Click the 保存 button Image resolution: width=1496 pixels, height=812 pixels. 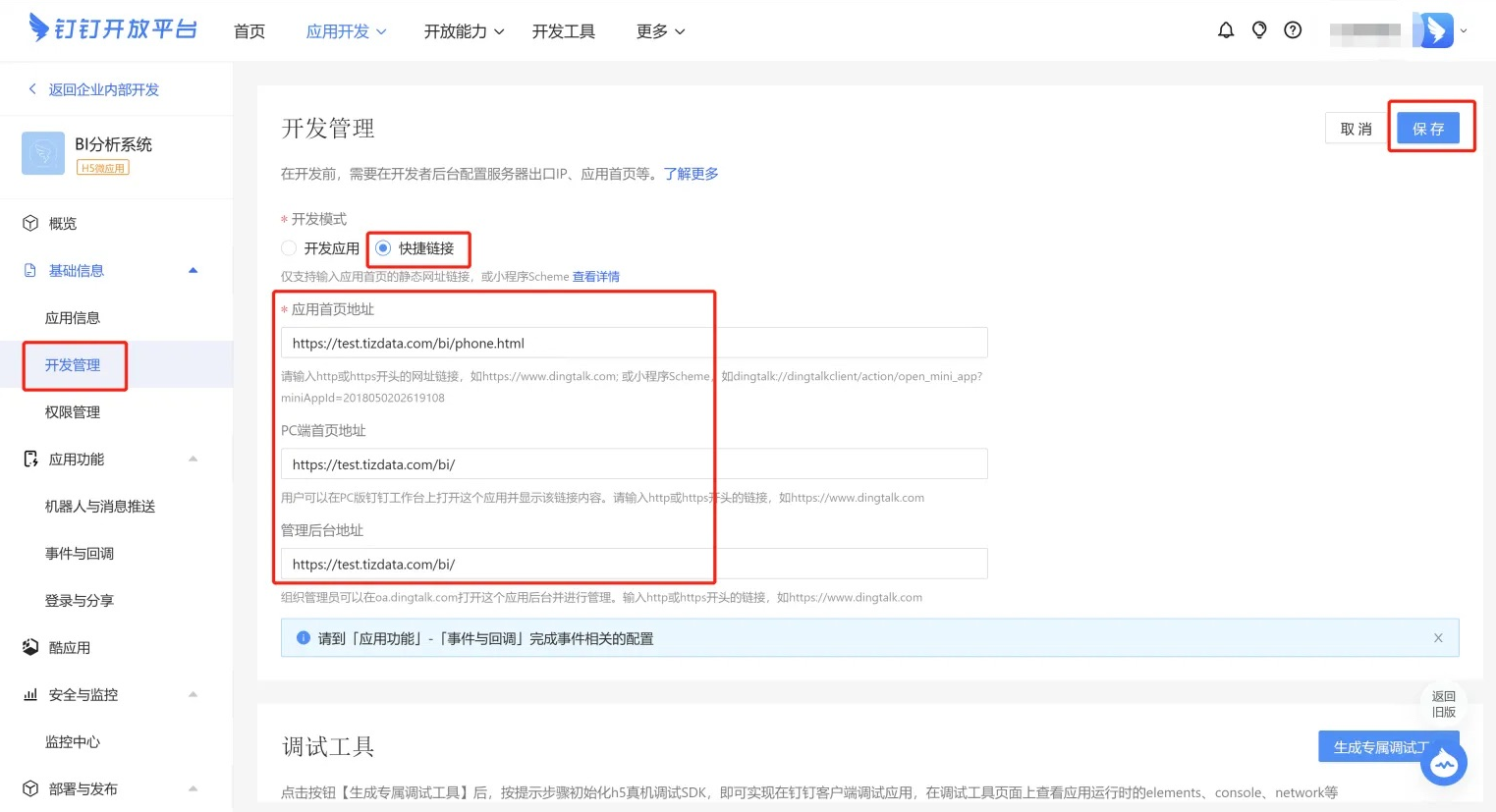[1427, 129]
